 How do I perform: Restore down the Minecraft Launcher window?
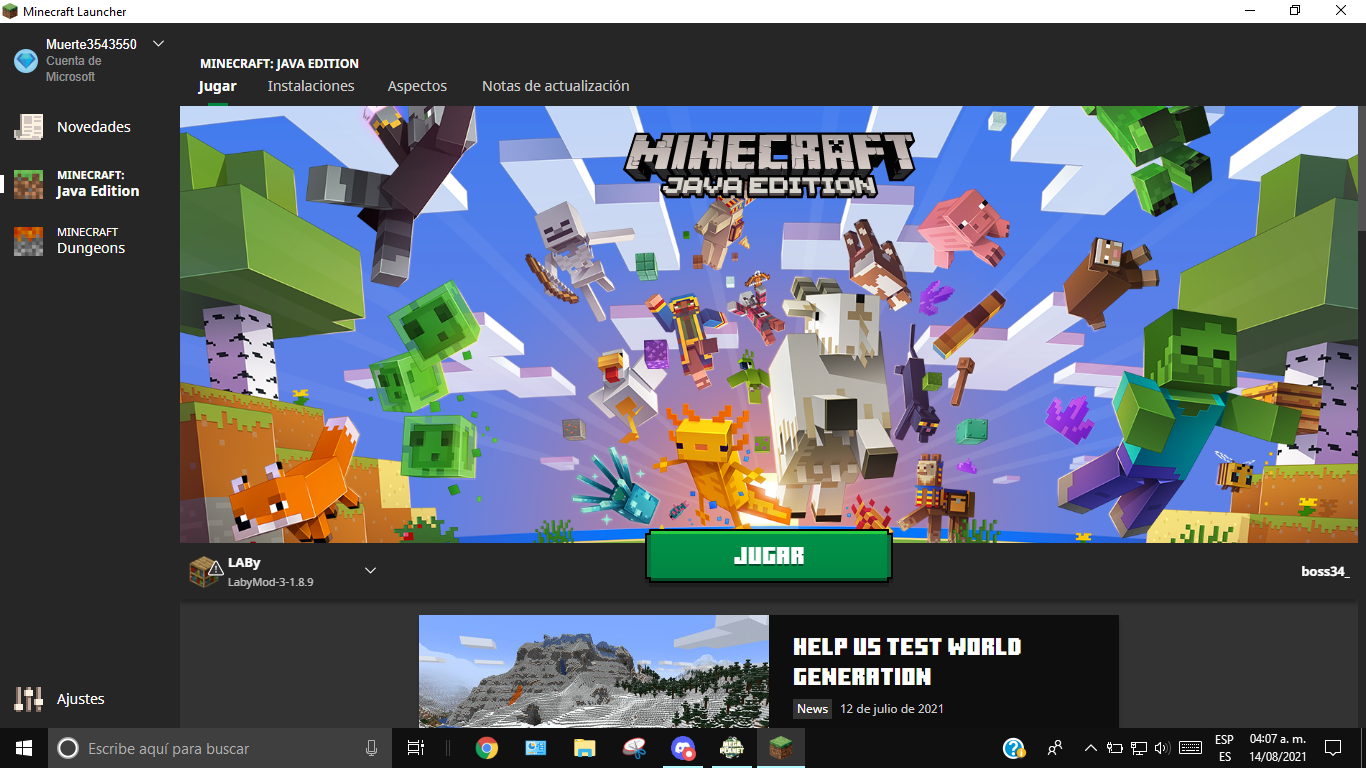(x=1295, y=11)
